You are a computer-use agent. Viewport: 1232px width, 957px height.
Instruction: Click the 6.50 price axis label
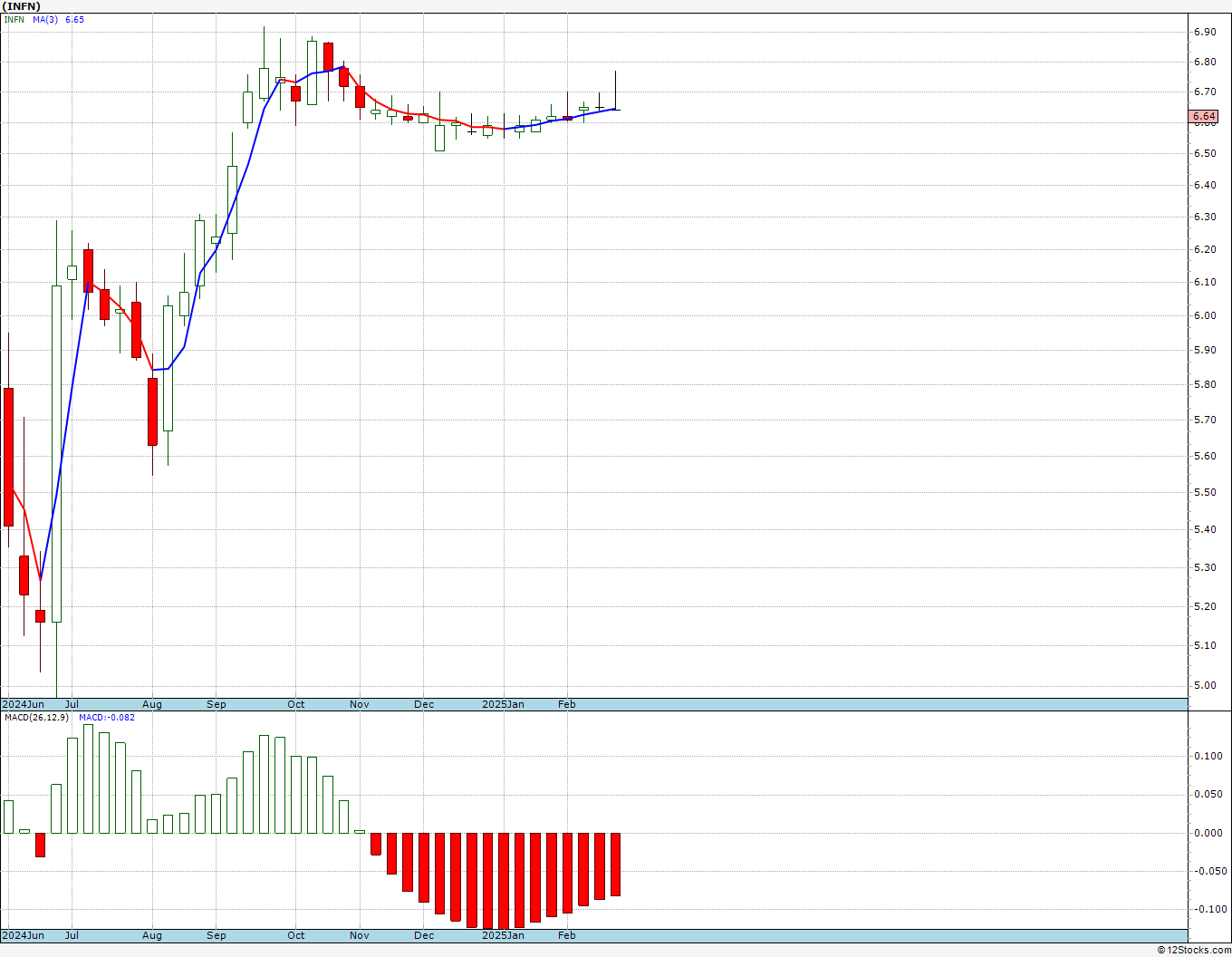tap(1205, 153)
